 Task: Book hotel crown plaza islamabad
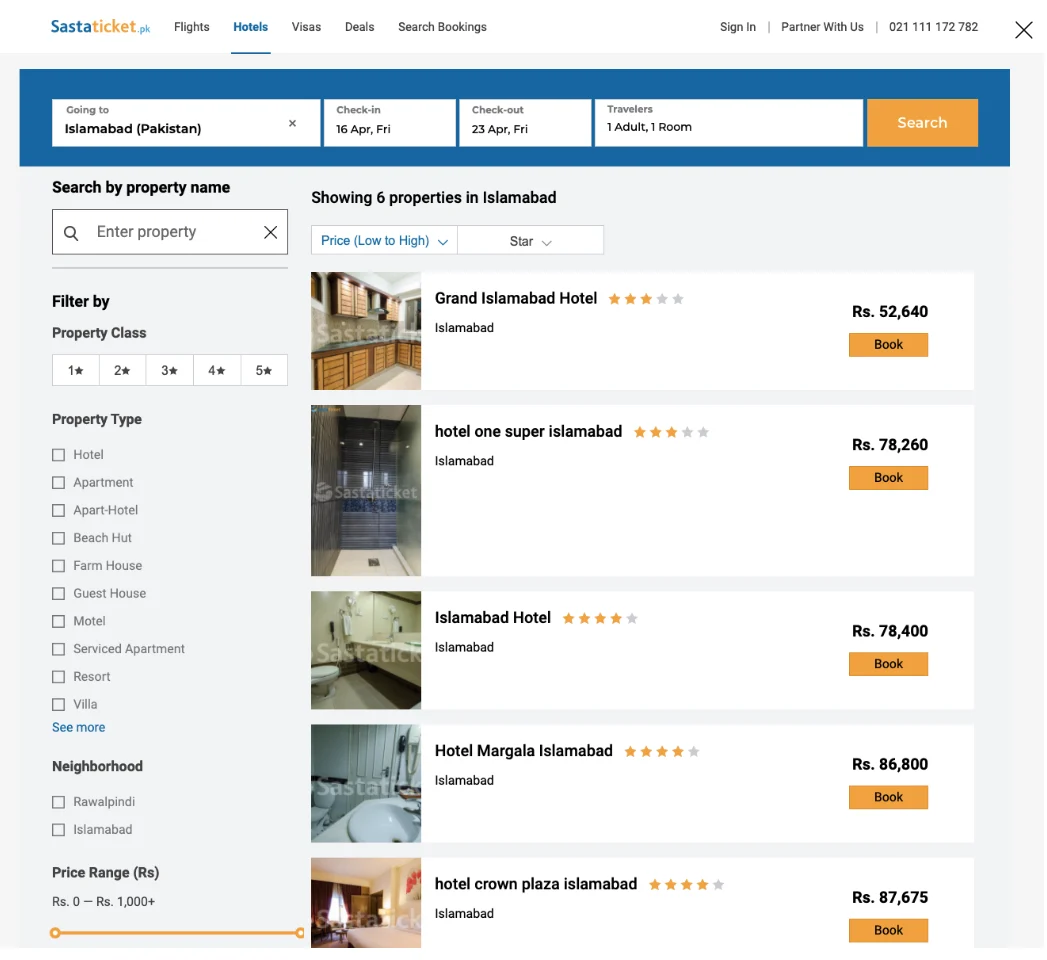[x=888, y=931]
